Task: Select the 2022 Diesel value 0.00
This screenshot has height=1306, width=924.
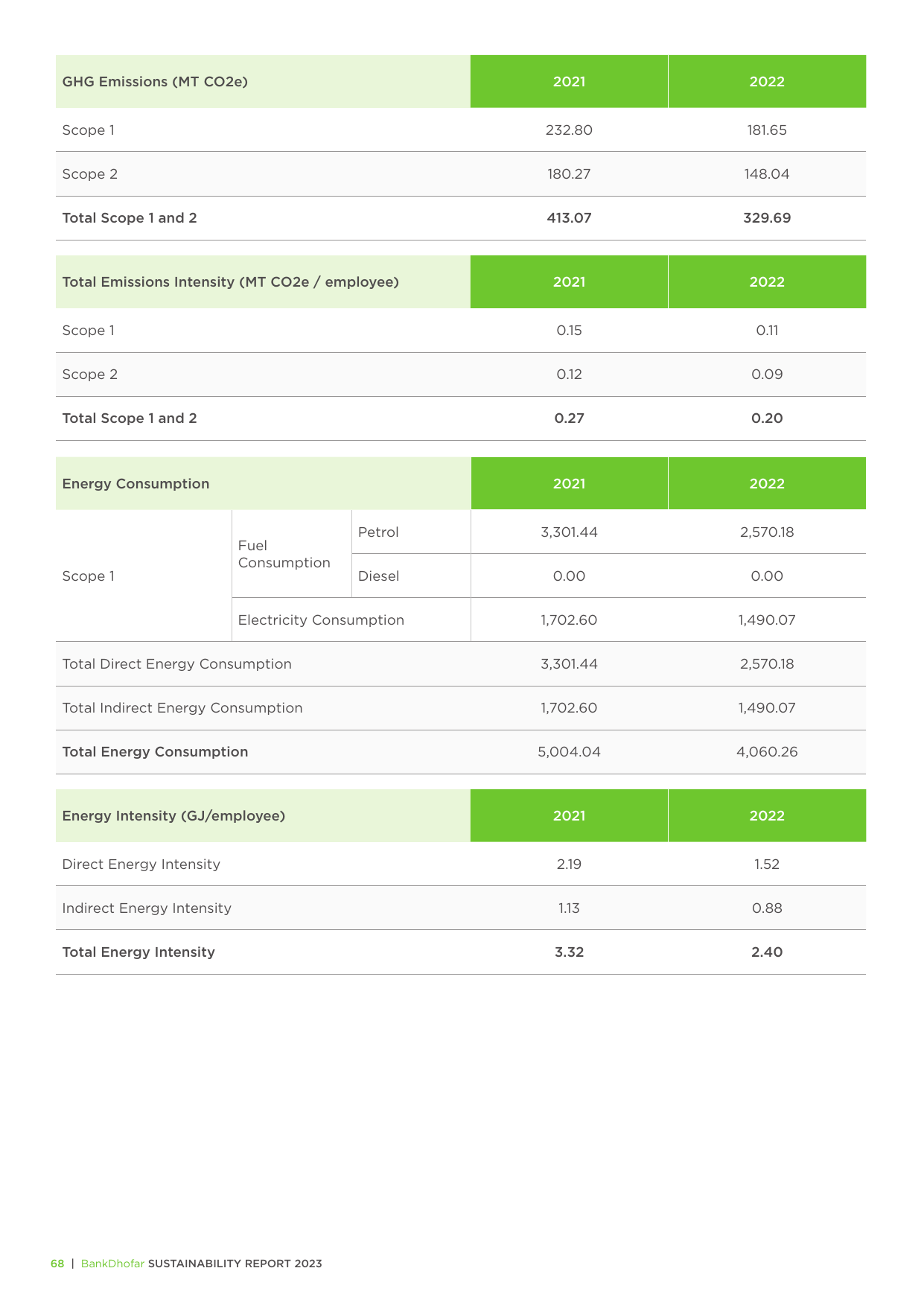Action: [767, 576]
